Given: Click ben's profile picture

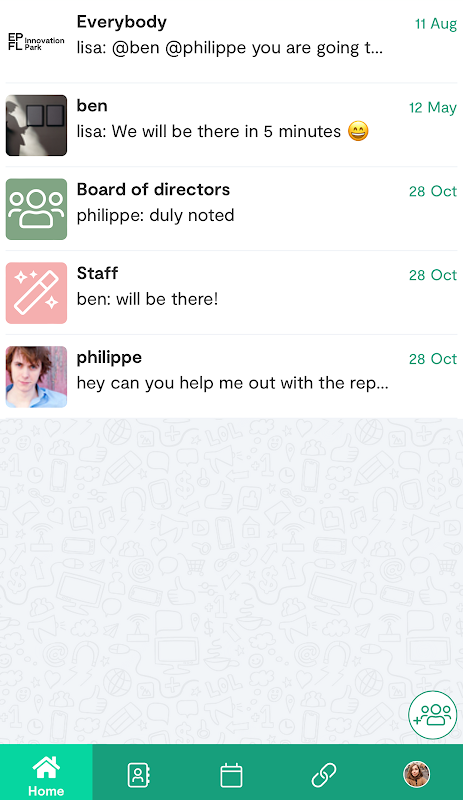Looking at the screenshot, I should [x=36, y=125].
